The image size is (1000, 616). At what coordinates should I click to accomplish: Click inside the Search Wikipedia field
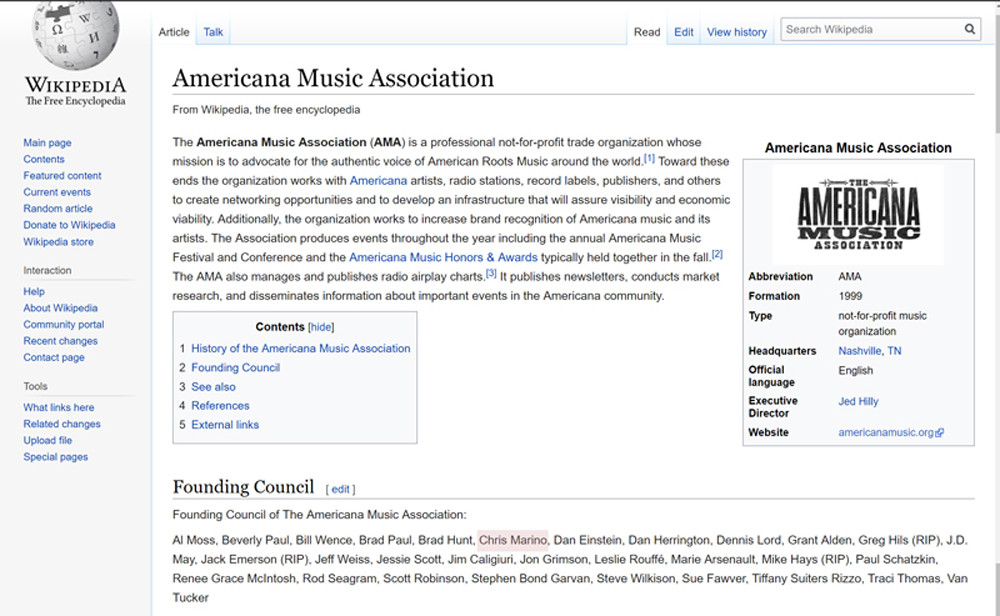870,30
